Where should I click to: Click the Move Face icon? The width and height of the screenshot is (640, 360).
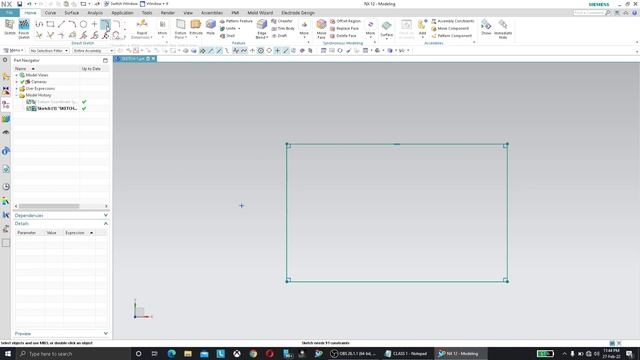(x=322, y=24)
